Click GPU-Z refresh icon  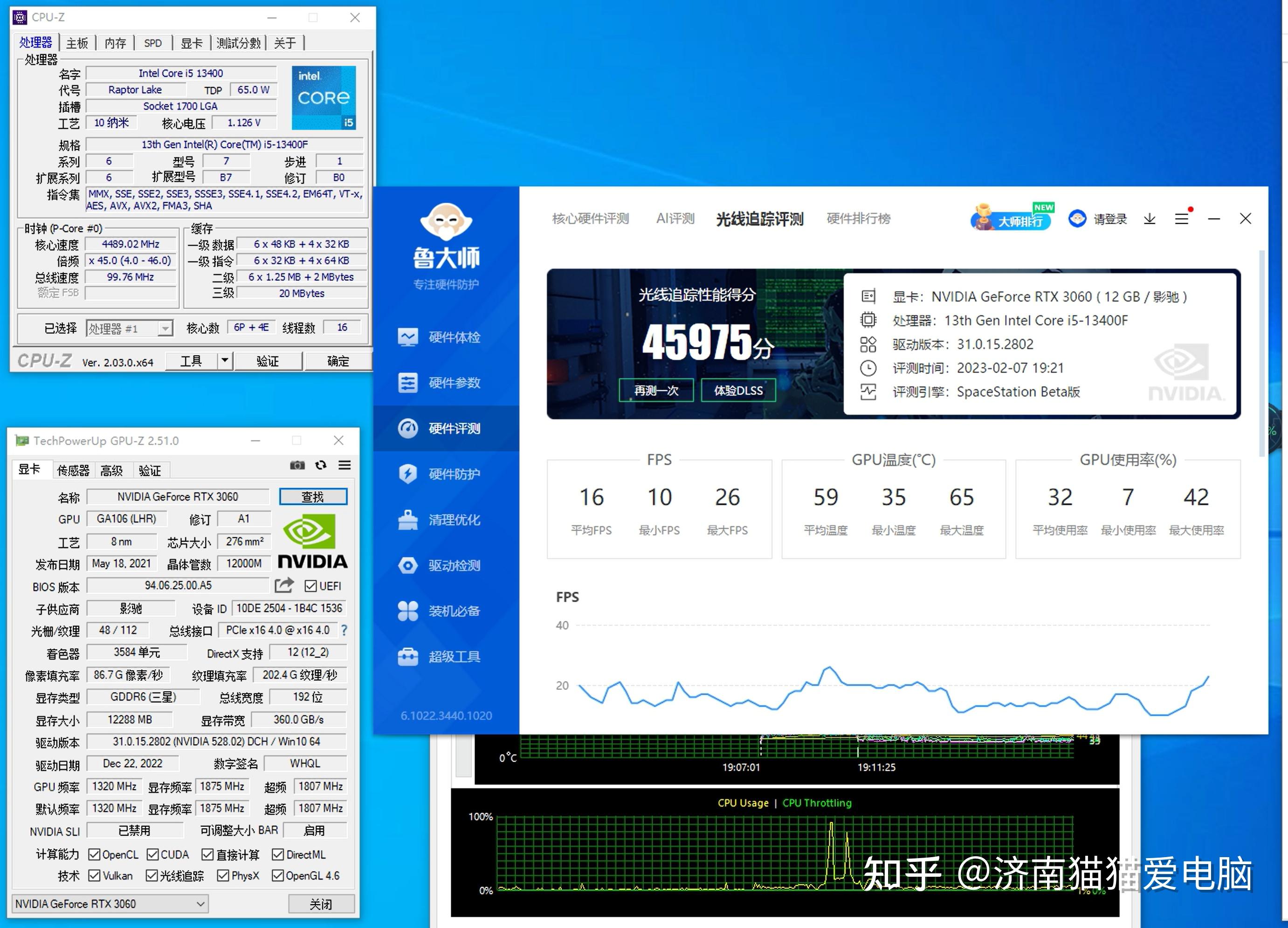click(x=321, y=466)
